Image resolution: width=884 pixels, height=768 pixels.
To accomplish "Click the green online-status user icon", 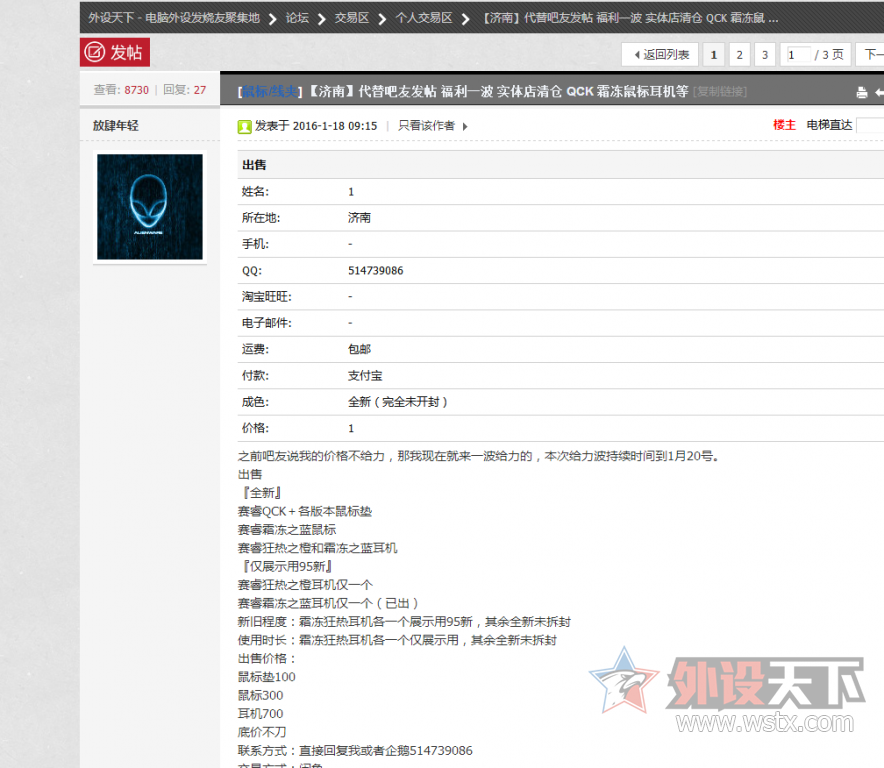I will 244,127.
